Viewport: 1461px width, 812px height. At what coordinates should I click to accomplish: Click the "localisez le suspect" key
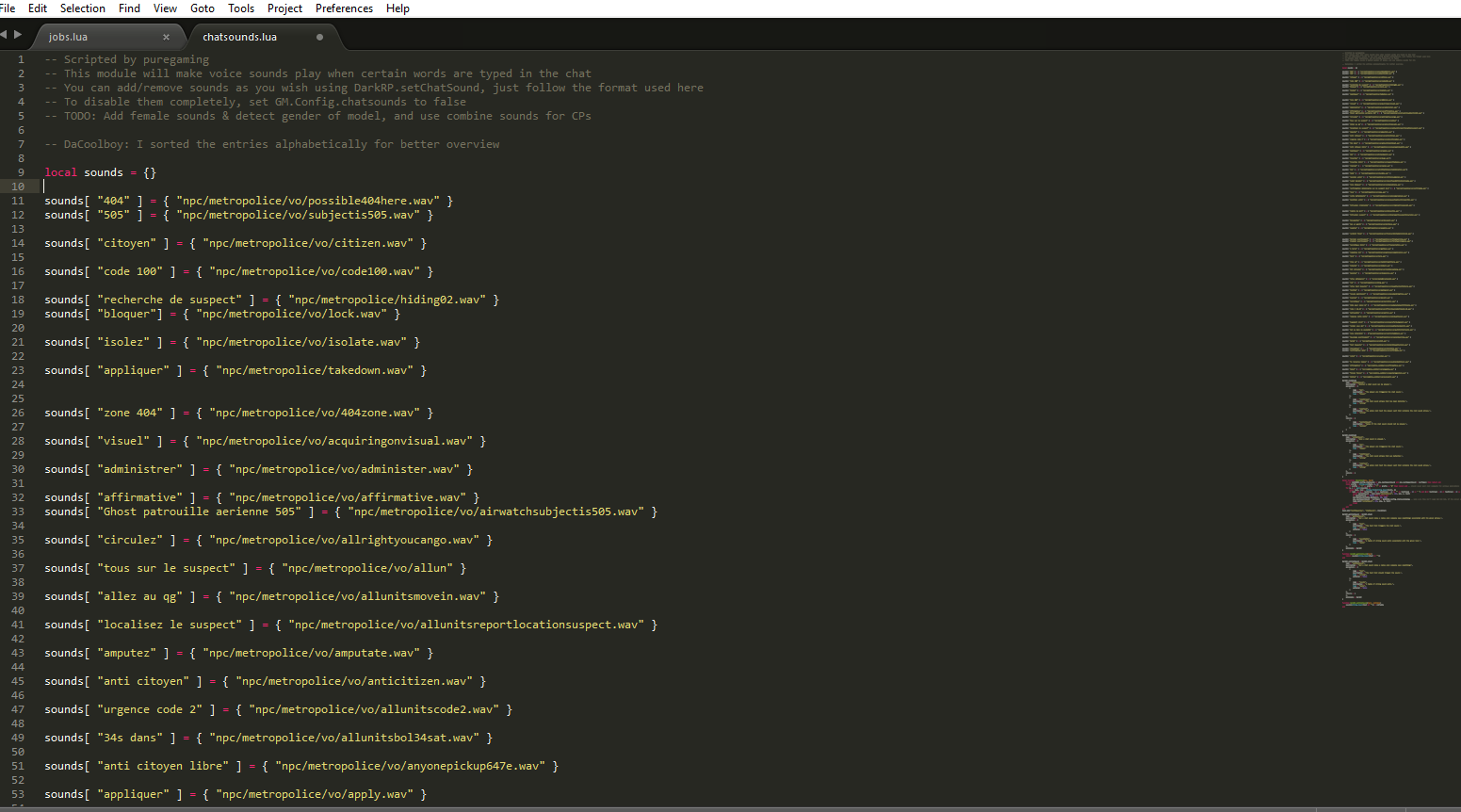click(170, 625)
